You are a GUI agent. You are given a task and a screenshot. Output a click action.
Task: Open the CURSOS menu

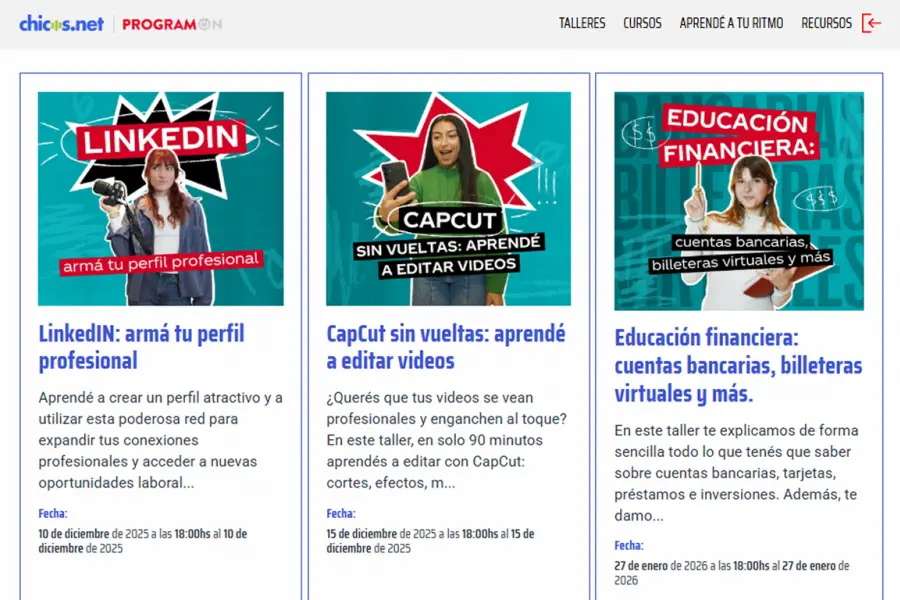click(643, 23)
